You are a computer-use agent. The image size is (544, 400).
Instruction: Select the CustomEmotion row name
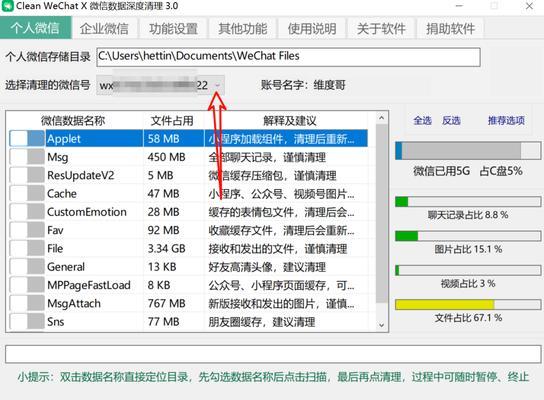87,212
